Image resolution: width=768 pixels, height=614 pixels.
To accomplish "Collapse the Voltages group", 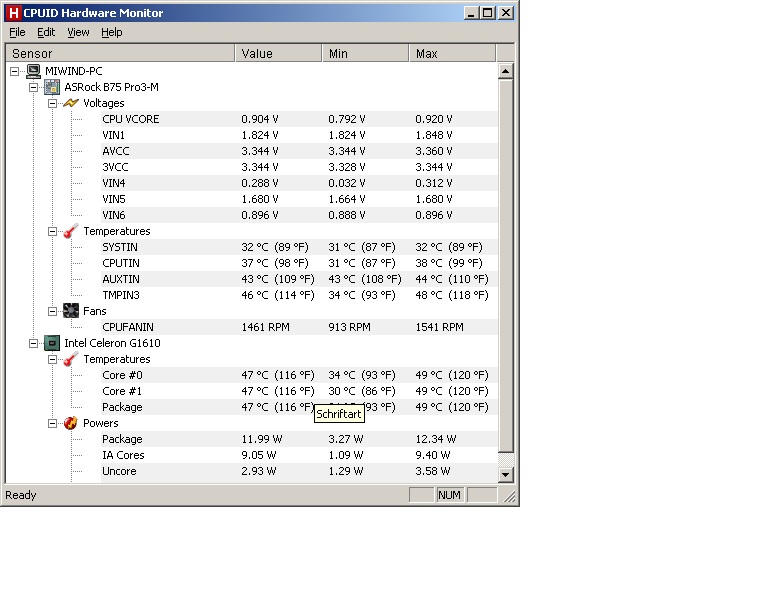I will 52,103.
